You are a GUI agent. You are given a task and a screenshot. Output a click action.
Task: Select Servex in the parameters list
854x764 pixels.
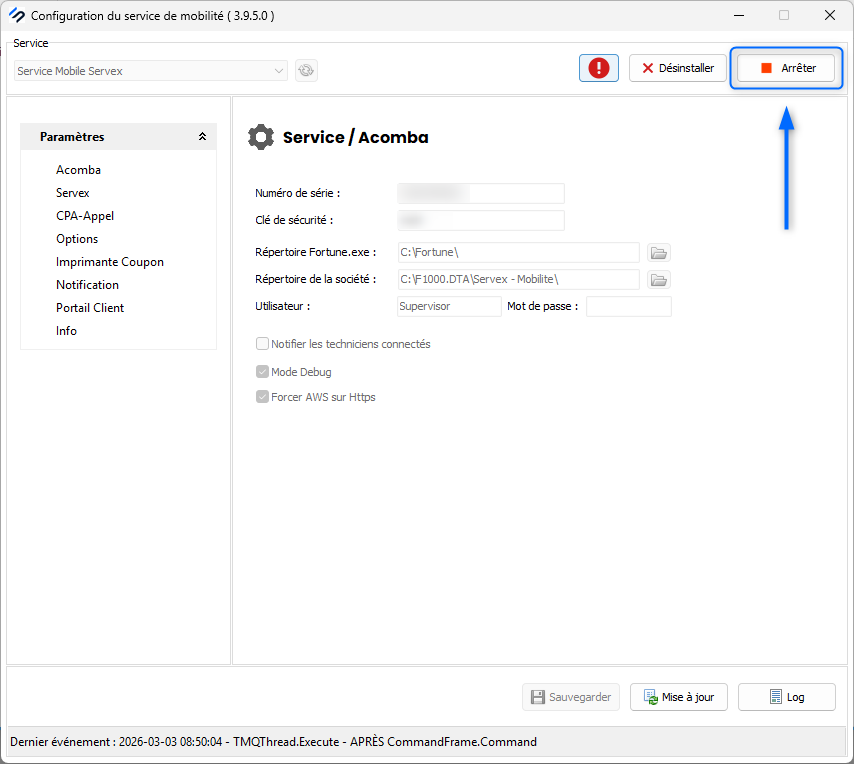click(73, 193)
